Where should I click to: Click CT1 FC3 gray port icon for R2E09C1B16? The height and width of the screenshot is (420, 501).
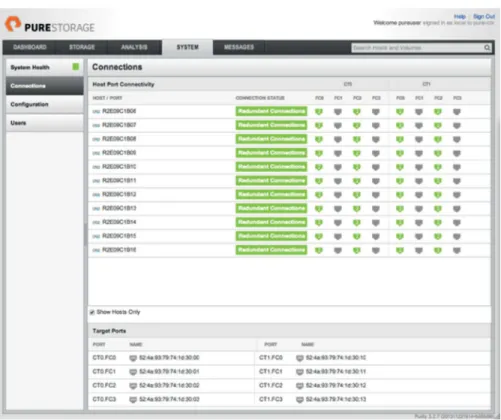coord(457,251)
